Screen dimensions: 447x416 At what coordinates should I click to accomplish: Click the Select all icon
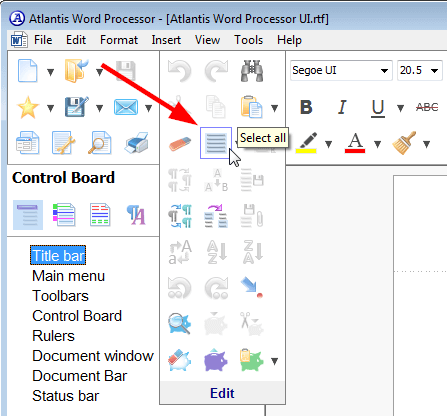(216, 143)
